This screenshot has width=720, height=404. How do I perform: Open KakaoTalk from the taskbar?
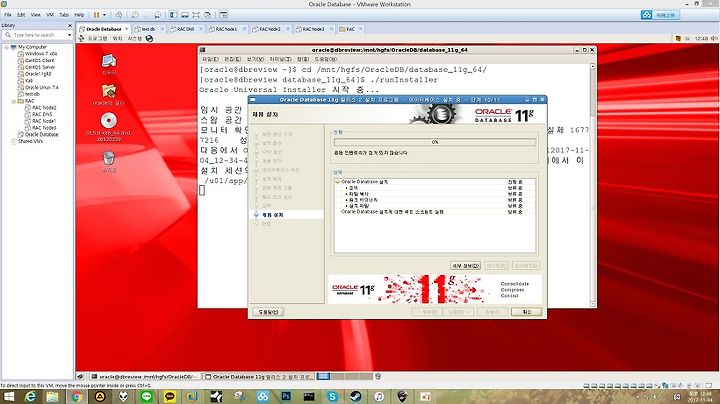coord(169,396)
